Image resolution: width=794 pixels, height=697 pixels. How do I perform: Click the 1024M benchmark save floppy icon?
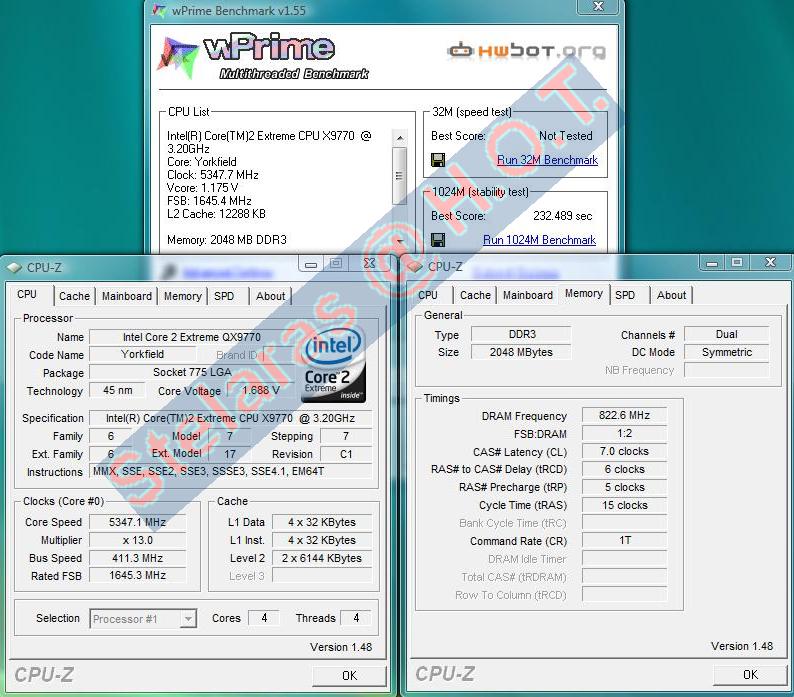(x=438, y=240)
